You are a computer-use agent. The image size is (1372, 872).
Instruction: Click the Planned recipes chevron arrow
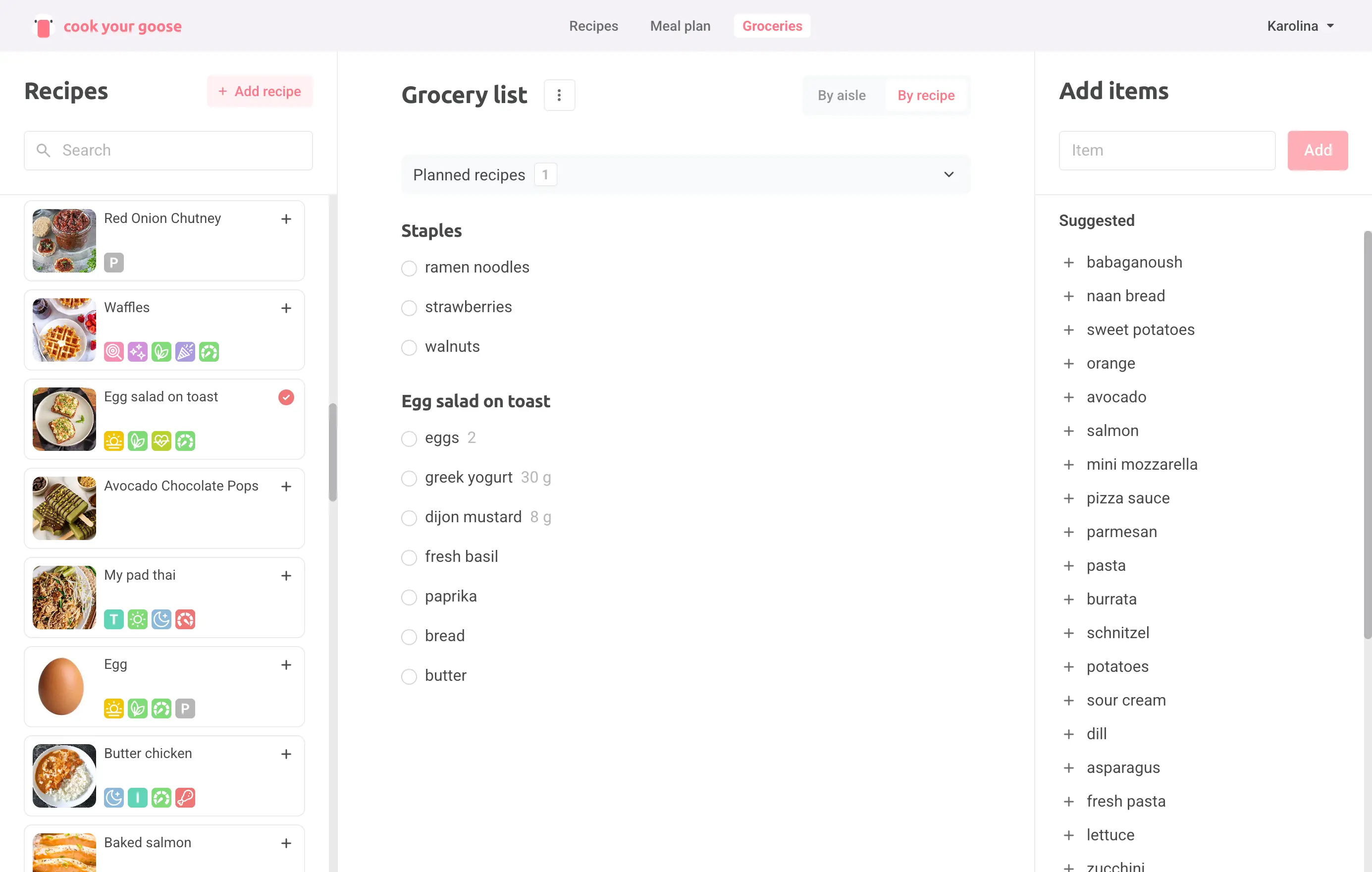tap(948, 174)
